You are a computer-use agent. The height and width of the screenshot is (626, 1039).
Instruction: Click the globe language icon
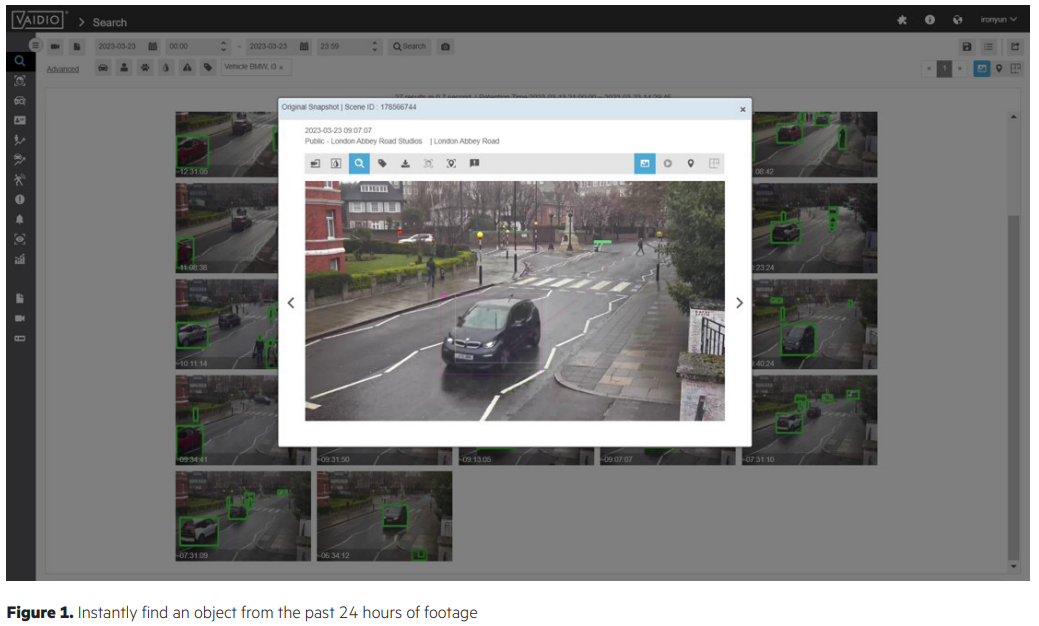957,20
